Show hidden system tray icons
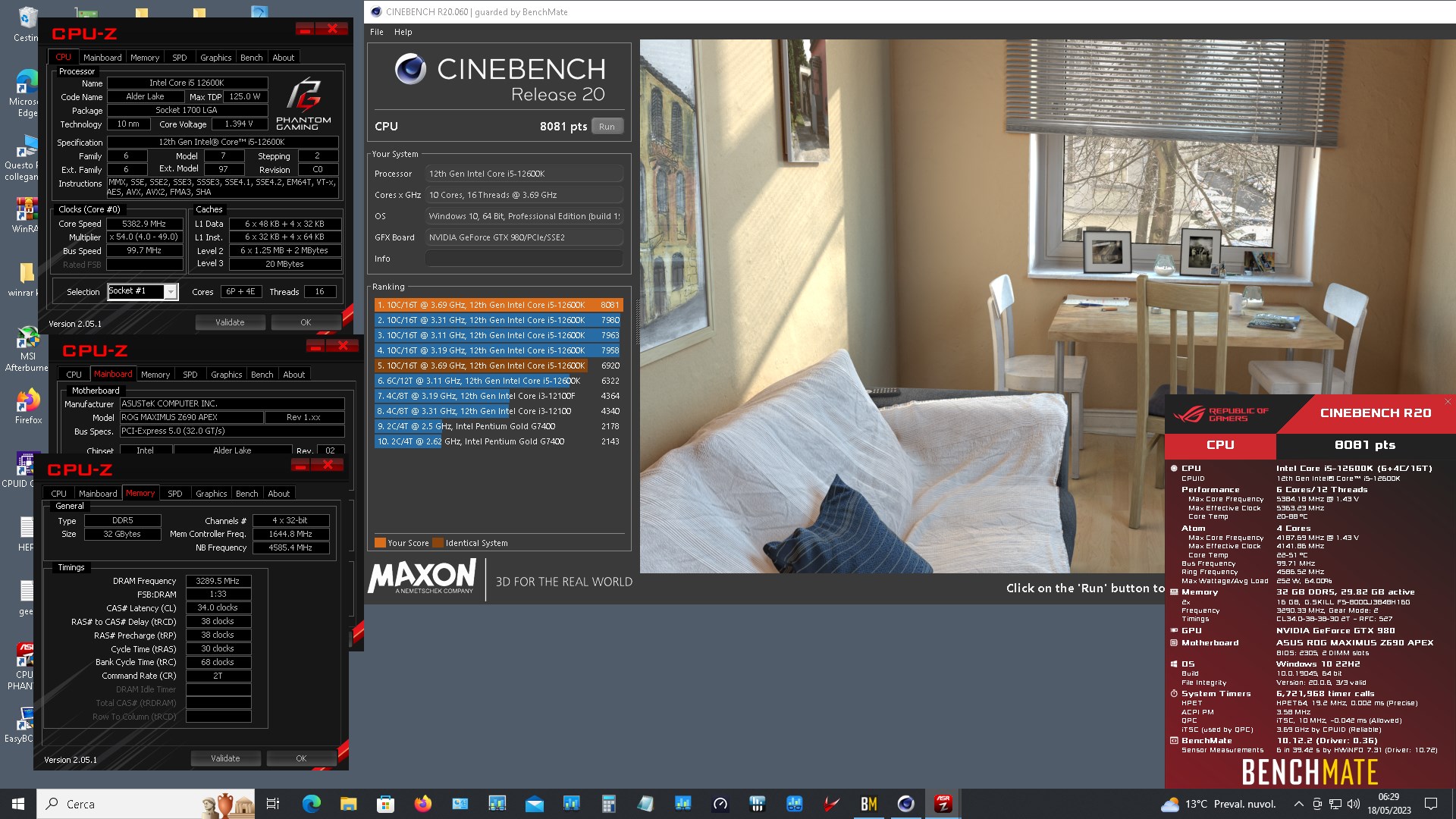The width and height of the screenshot is (1456, 819). tap(1298, 804)
